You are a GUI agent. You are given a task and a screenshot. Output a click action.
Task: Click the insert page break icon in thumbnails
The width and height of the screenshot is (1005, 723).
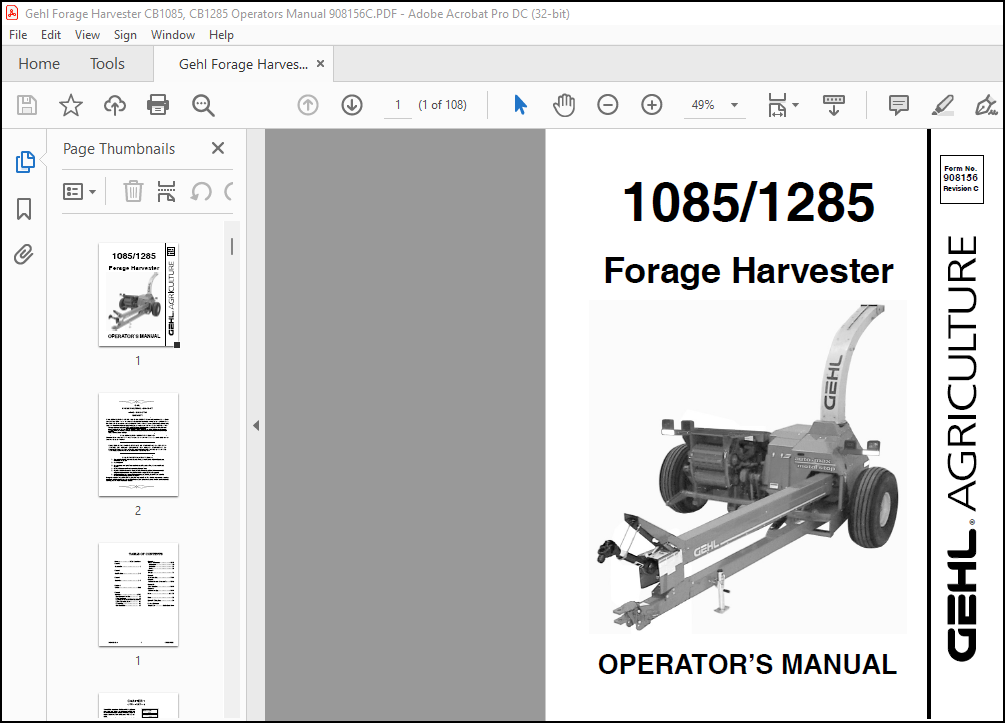(167, 191)
